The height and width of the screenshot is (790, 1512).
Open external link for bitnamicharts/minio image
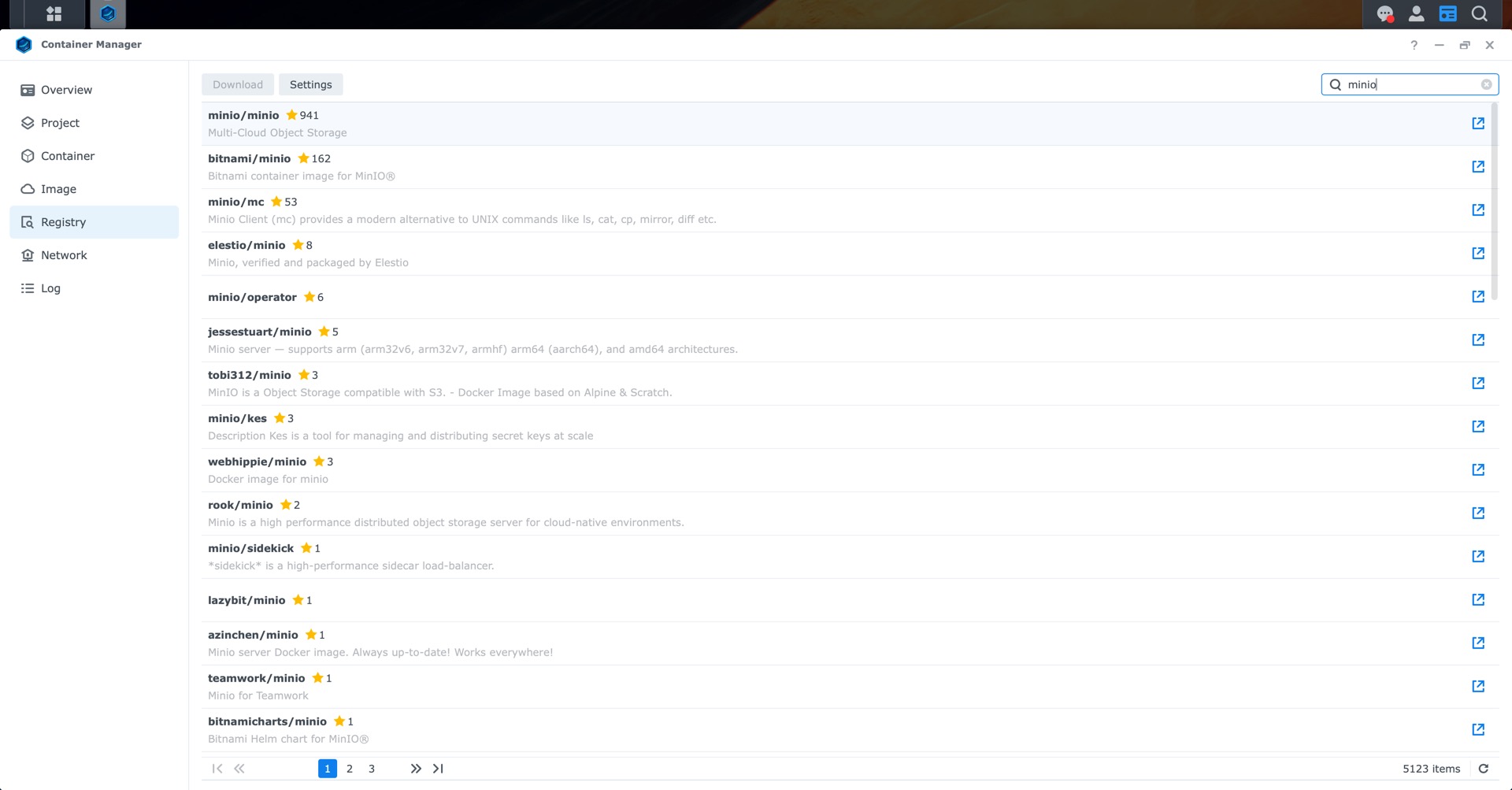coord(1478,730)
